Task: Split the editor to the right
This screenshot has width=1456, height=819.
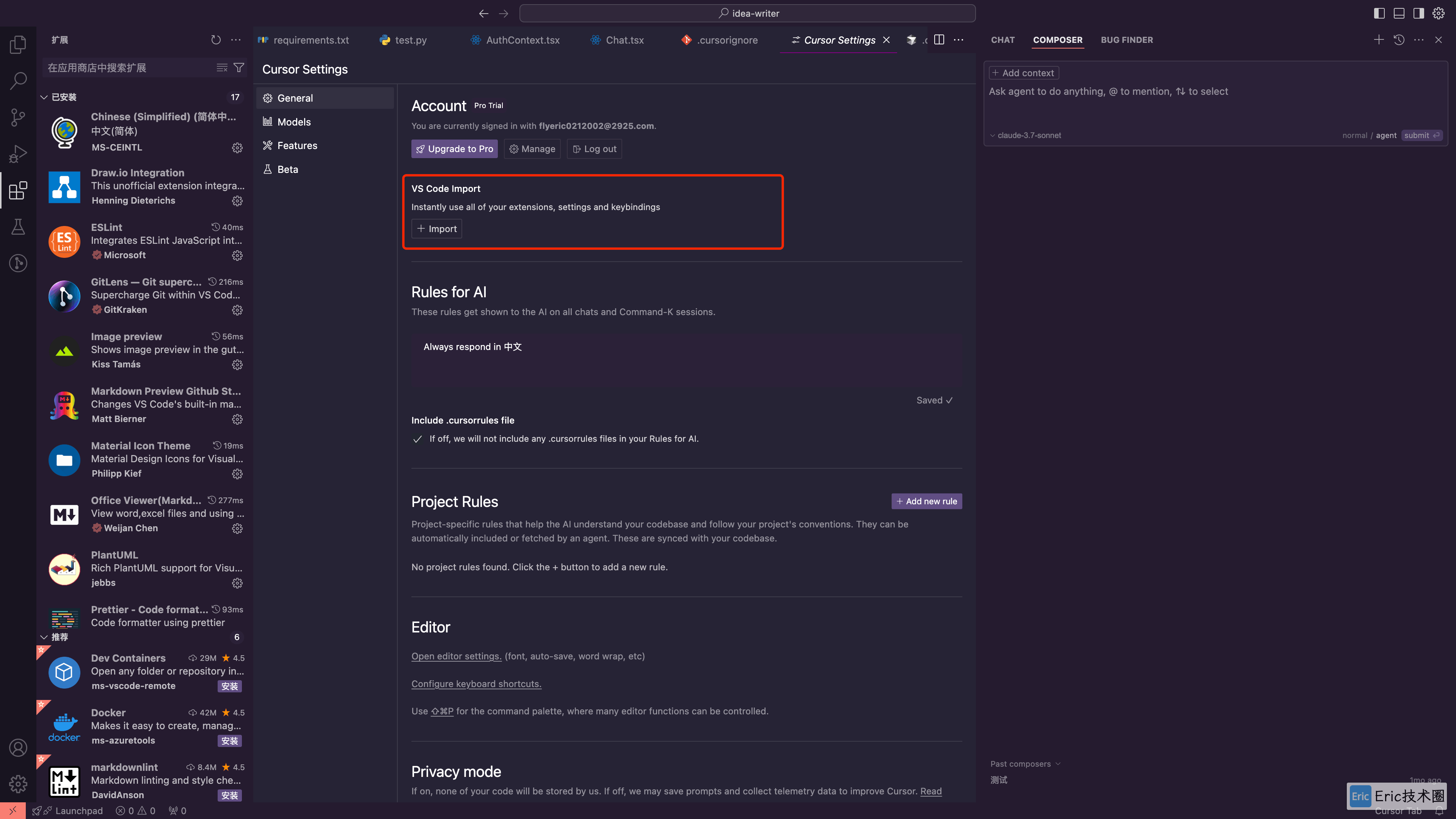Action: 940,39
